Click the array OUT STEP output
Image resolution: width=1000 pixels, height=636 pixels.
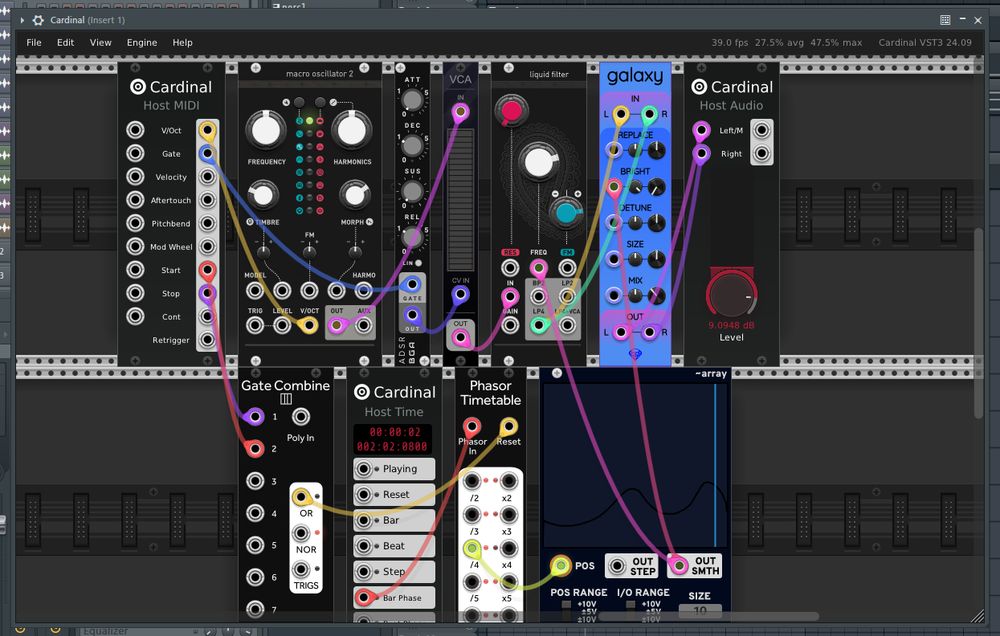point(617,565)
